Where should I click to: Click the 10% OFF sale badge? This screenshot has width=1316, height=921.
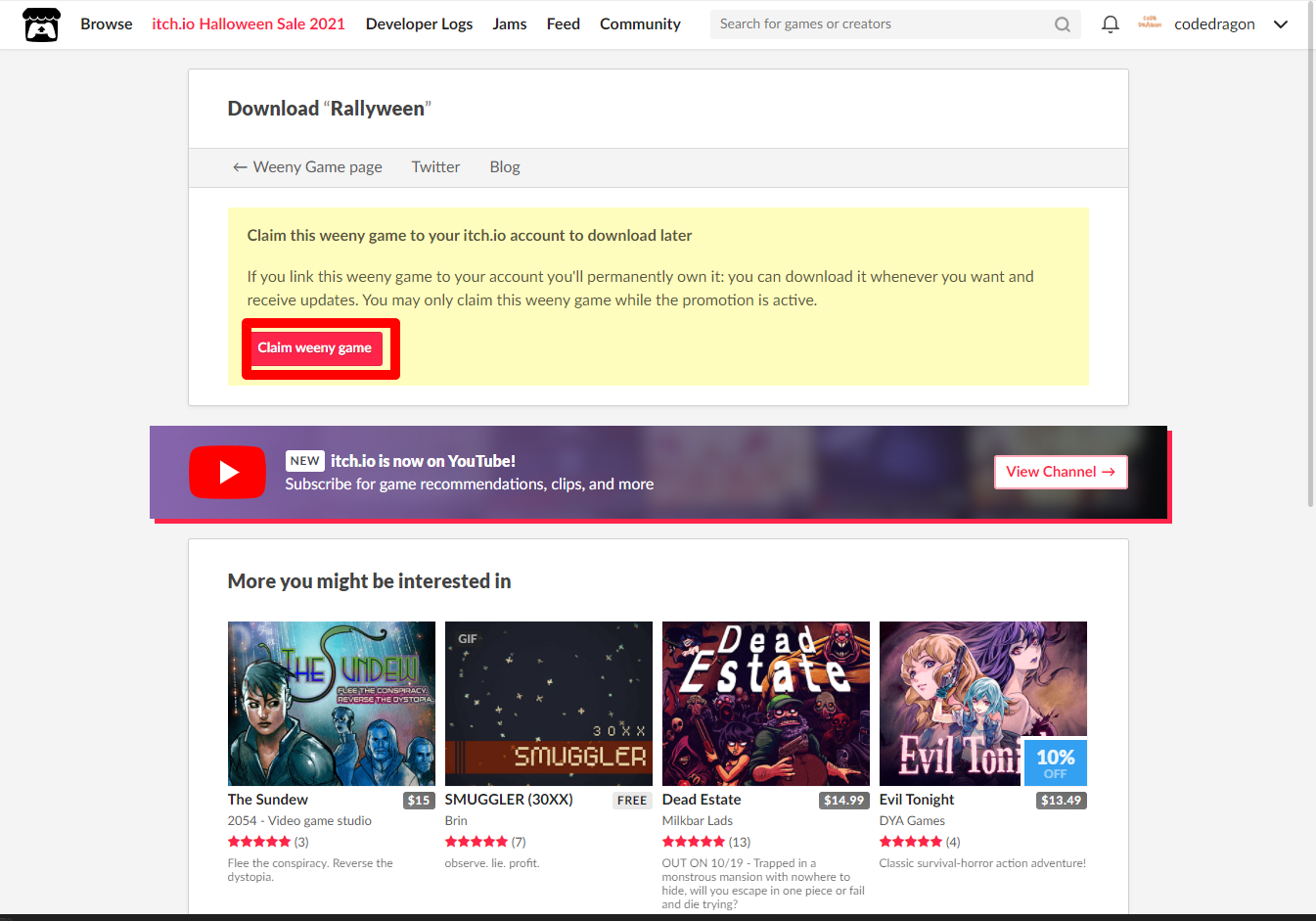click(x=1056, y=762)
